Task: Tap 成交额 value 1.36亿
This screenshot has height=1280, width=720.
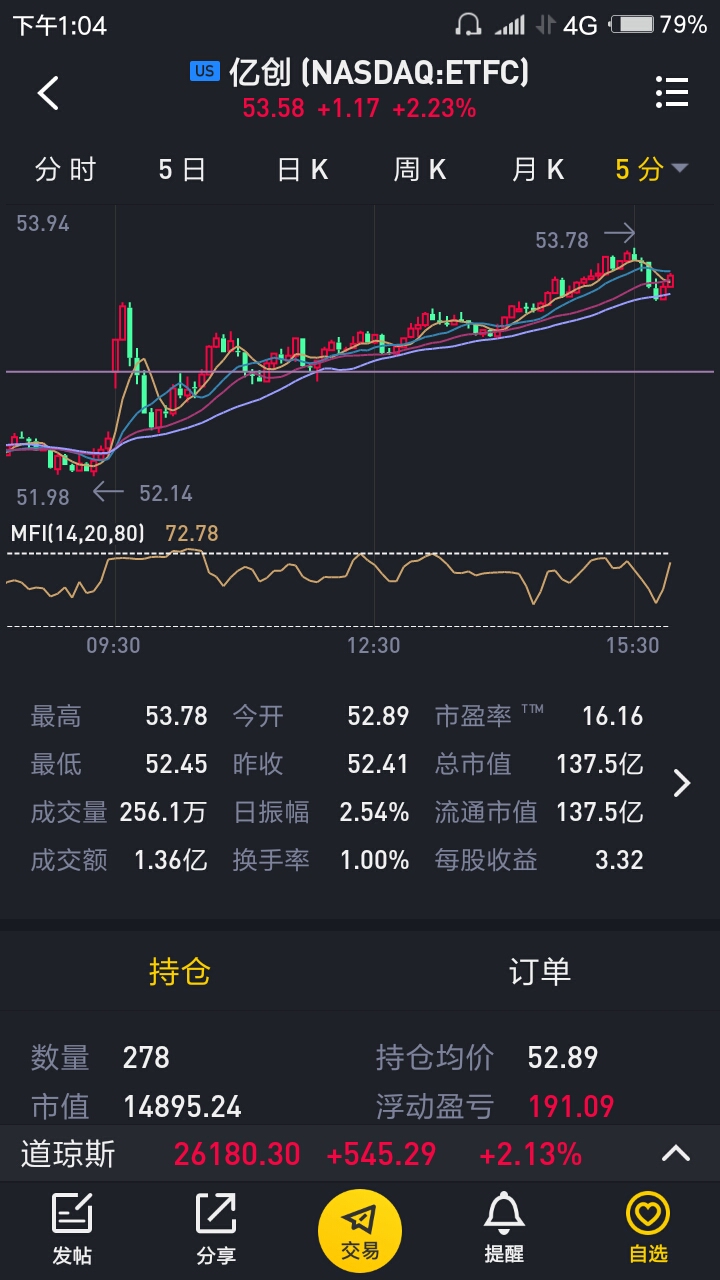Action: tap(171, 860)
